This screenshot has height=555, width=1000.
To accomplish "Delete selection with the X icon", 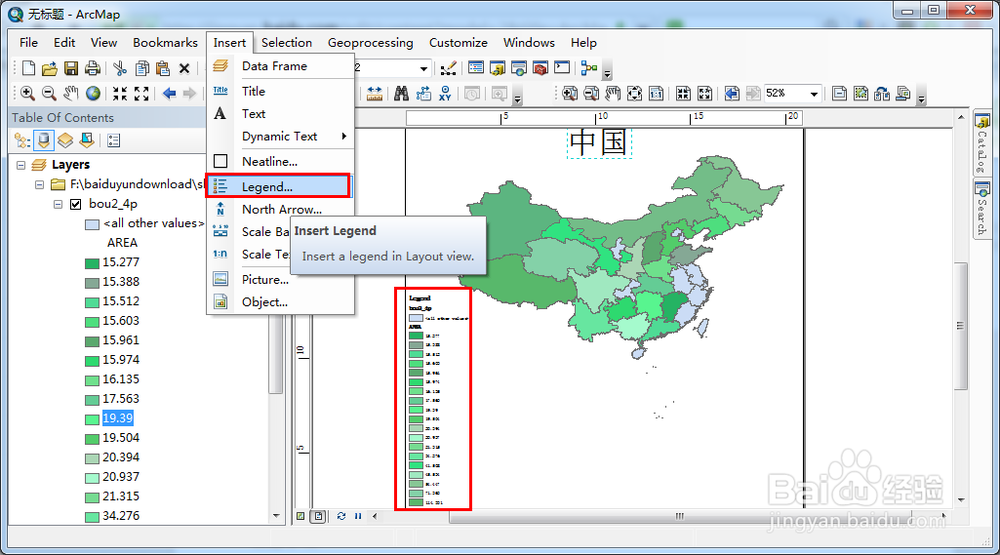I will click(x=184, y=68).
